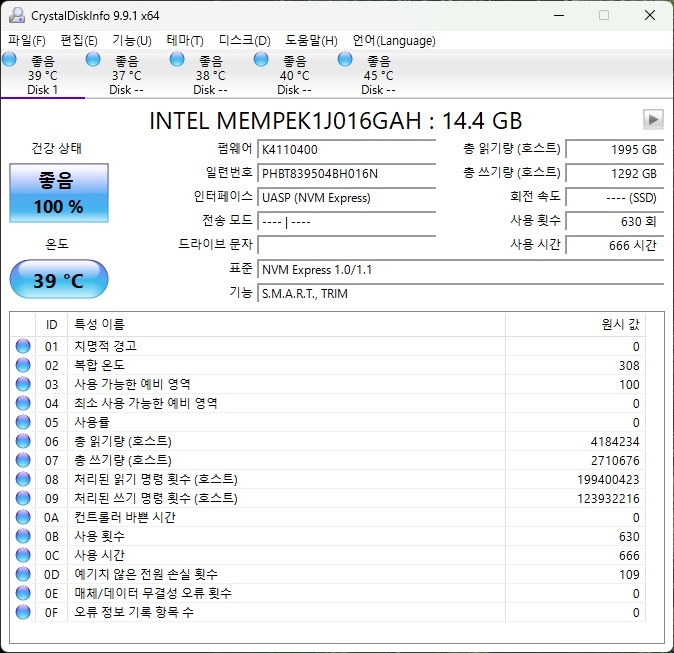Viewport: 674px width, 653px height.
Task: Open the 편집(E) menu
Action: point(79,41)
